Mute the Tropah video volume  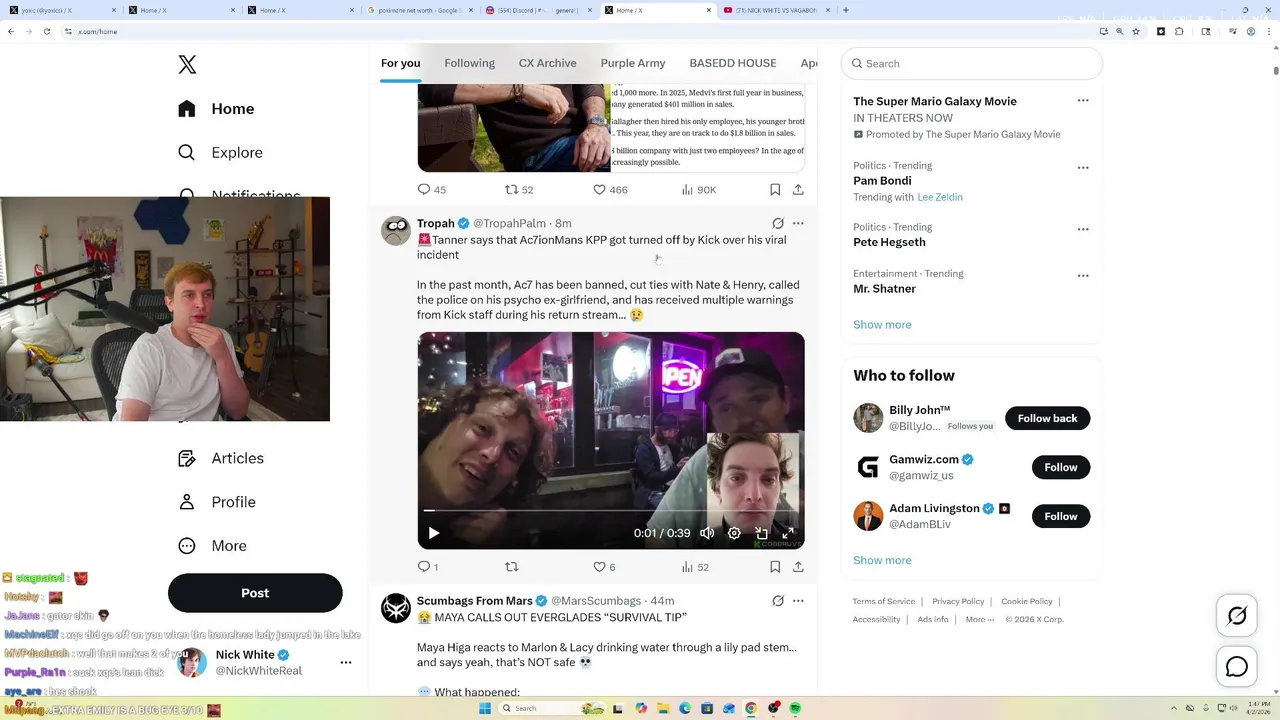(707, 533)
